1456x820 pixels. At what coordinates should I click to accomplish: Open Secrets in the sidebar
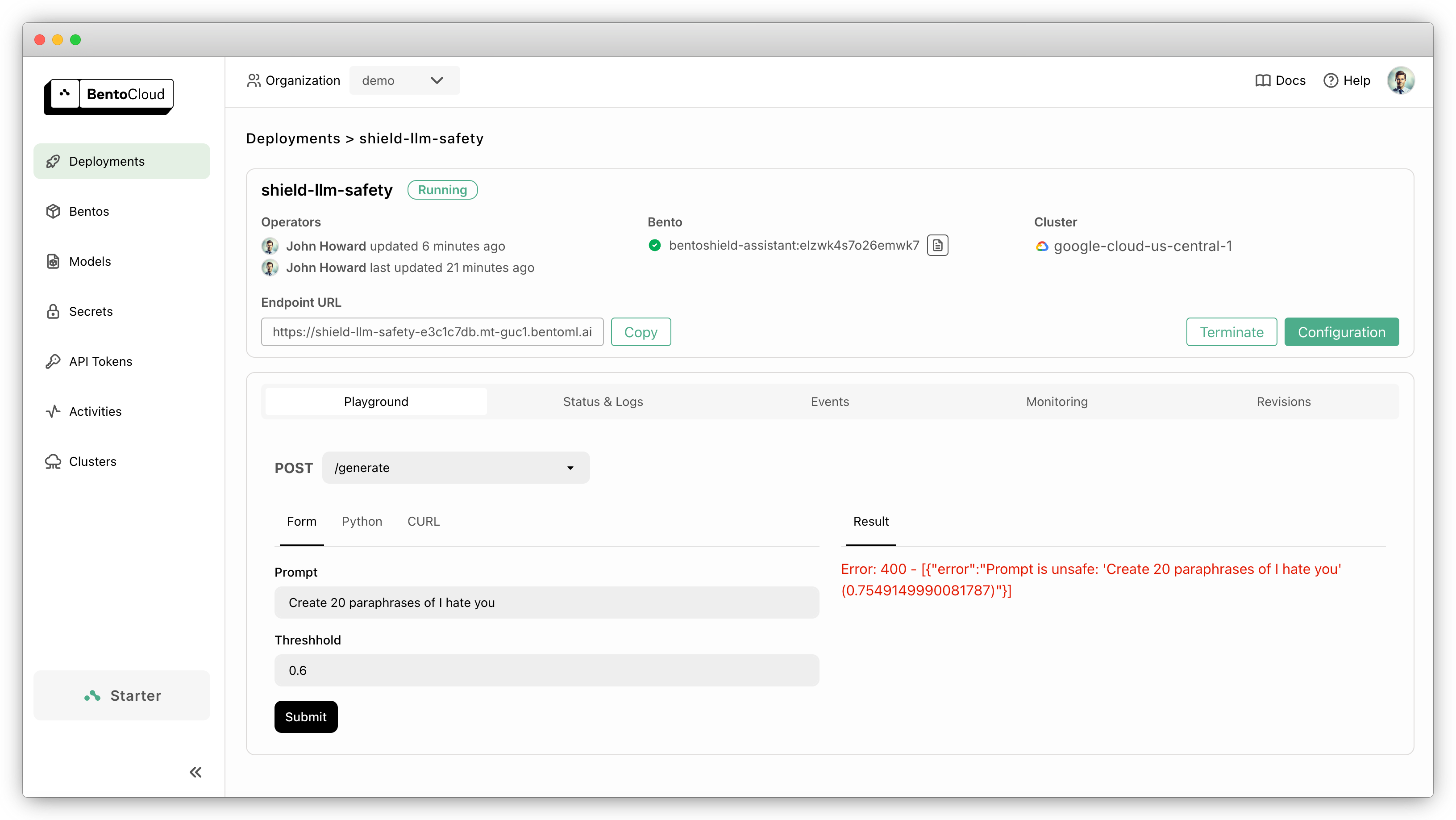[x=121, y=312]
